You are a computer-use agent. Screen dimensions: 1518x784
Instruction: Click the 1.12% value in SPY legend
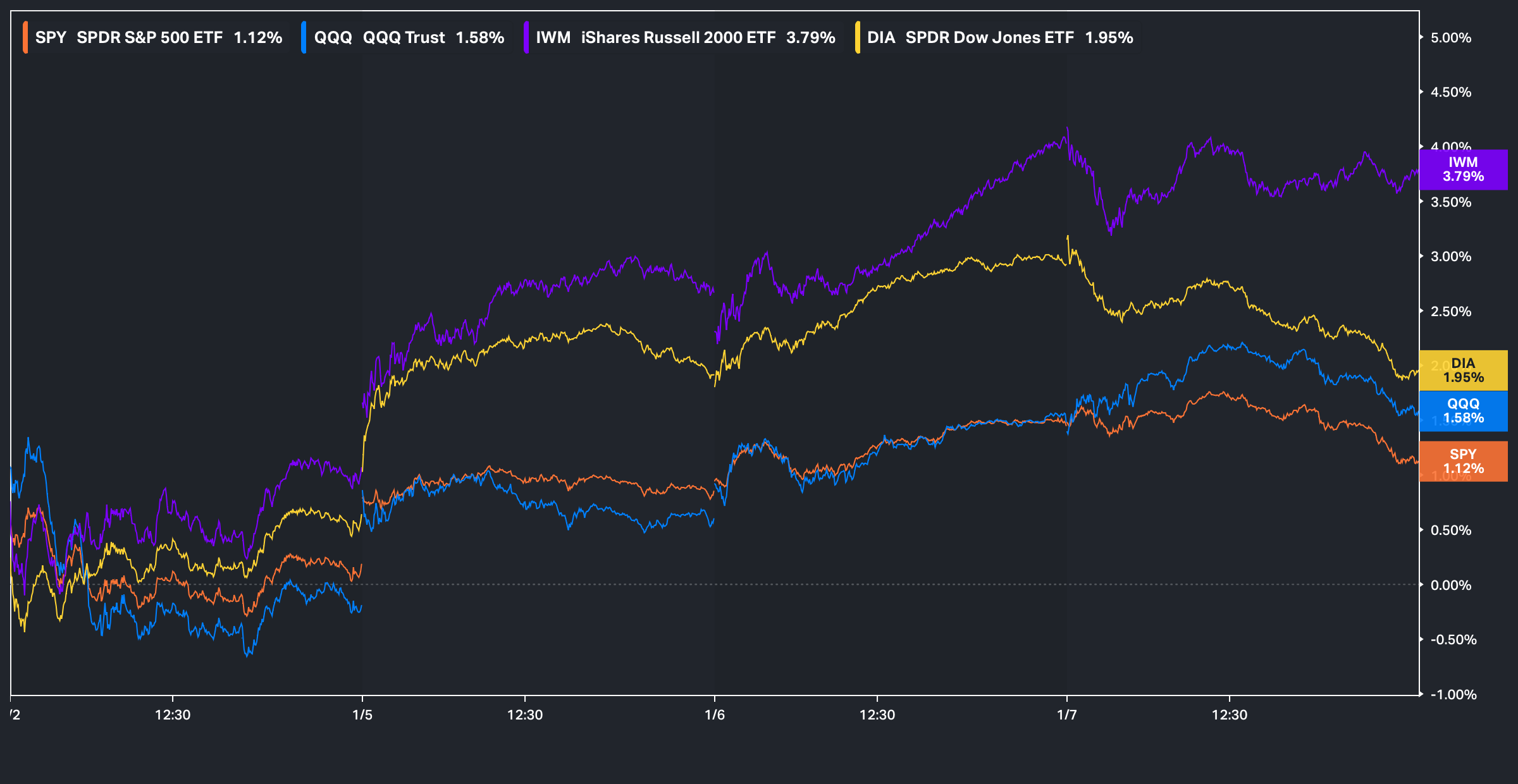[257, 37]
